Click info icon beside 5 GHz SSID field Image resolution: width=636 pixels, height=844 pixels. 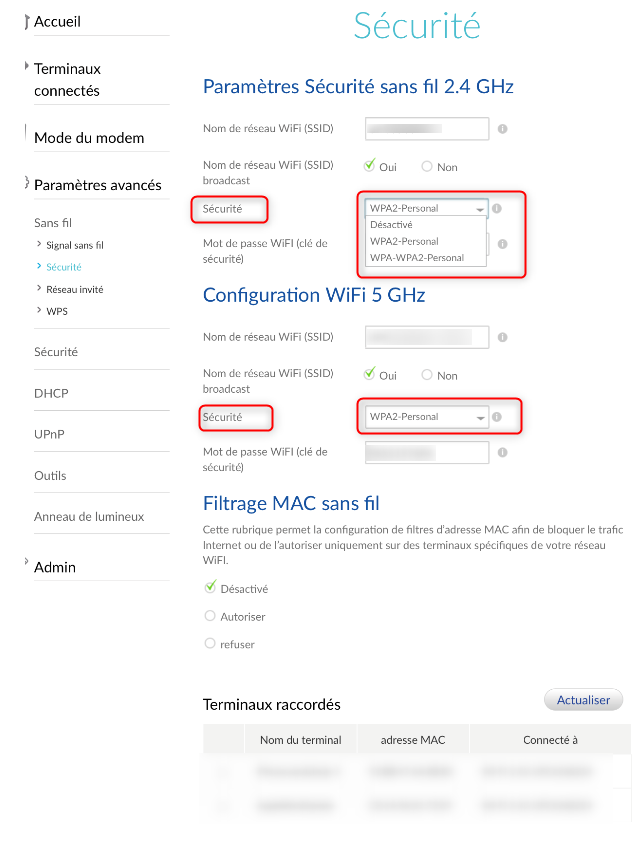(502, 337)
